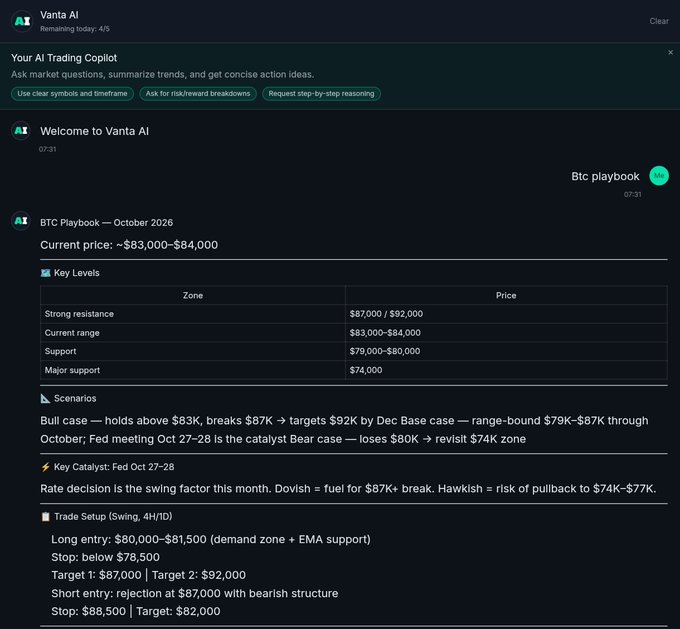Click the 'Bull case — holds above $83K' paragraph
This screenshot has height=629, width=680.
(x=344, y=429)
